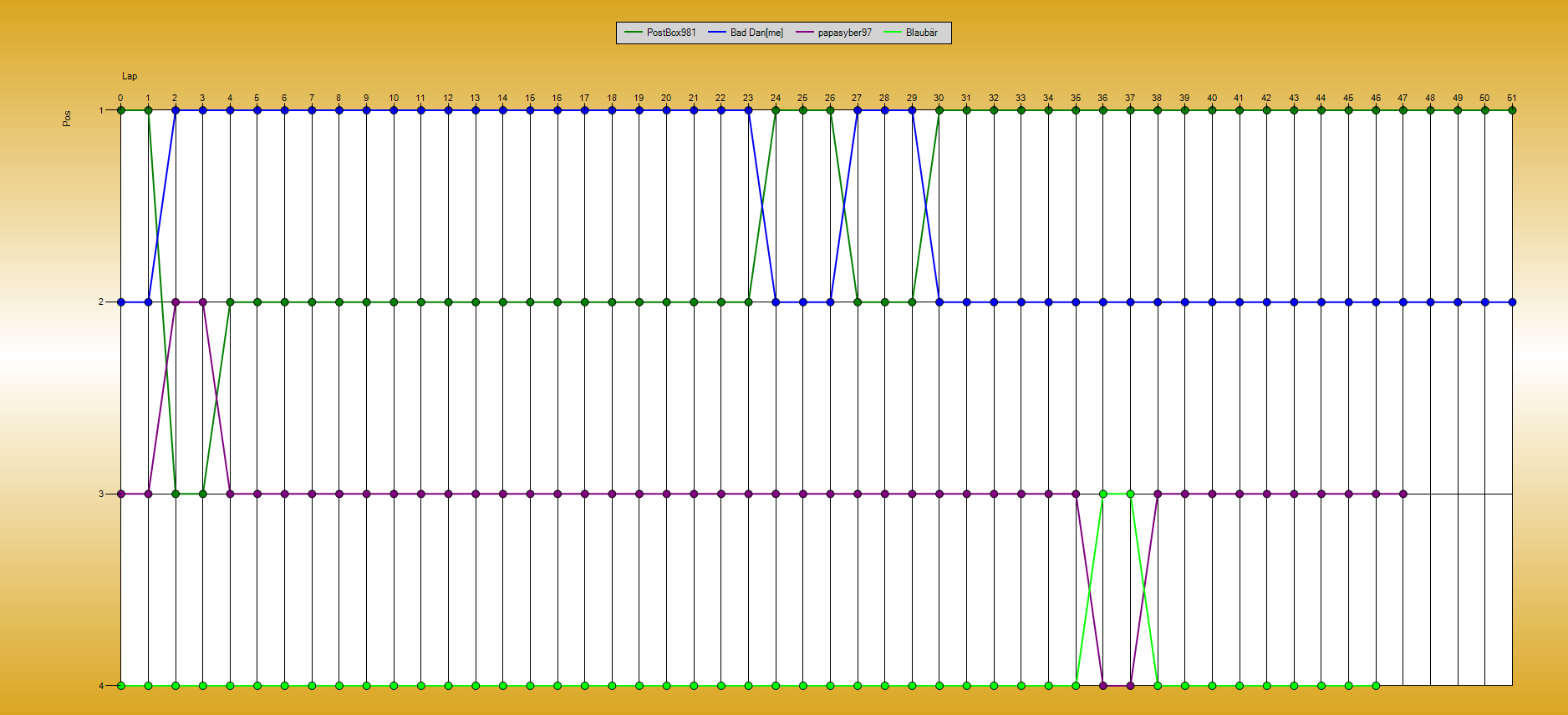Click position label 2 on the axis
Screen dimensions: 1568x715
point(102,302)
